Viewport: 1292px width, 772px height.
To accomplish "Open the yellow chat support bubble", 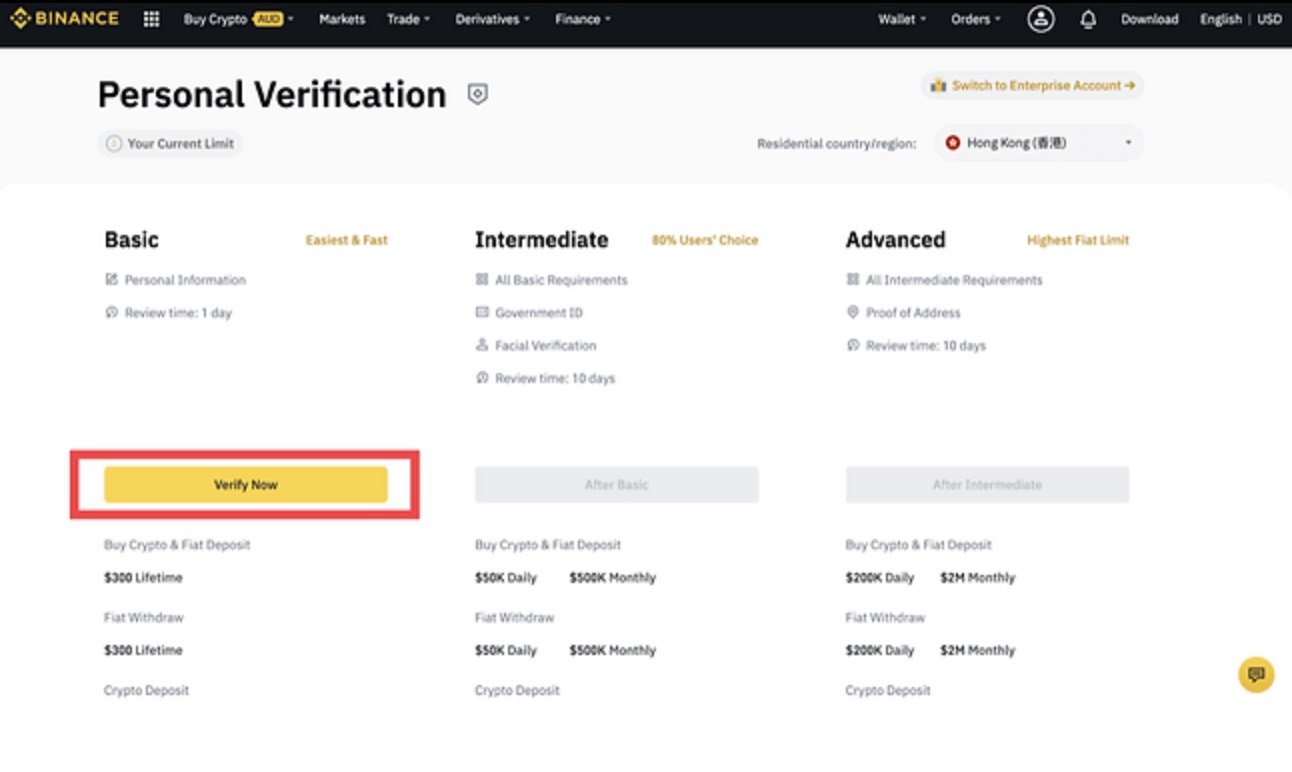I will point(1256,674).
